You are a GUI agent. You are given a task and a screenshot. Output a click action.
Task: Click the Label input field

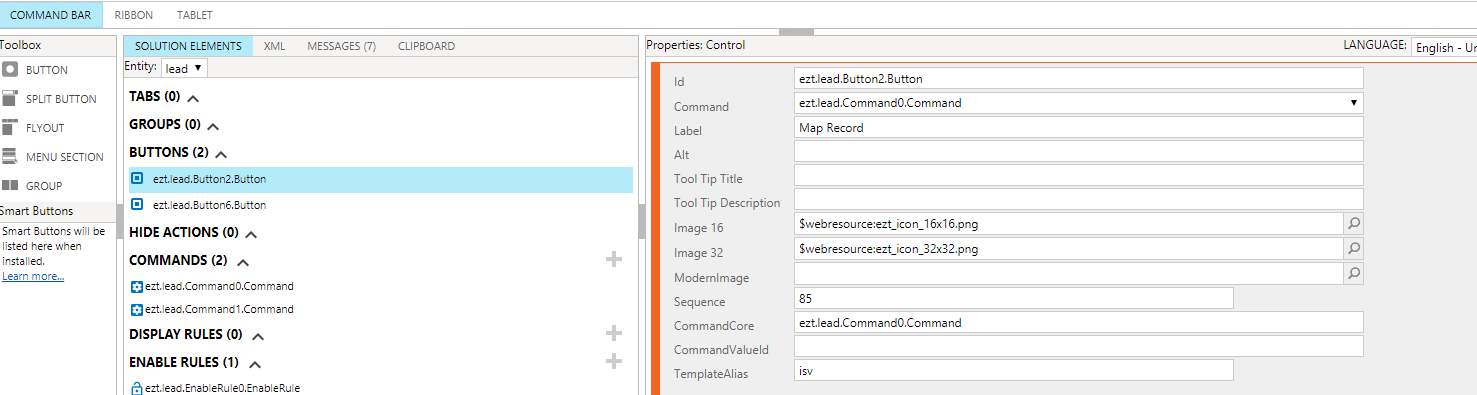point(1079,127)
